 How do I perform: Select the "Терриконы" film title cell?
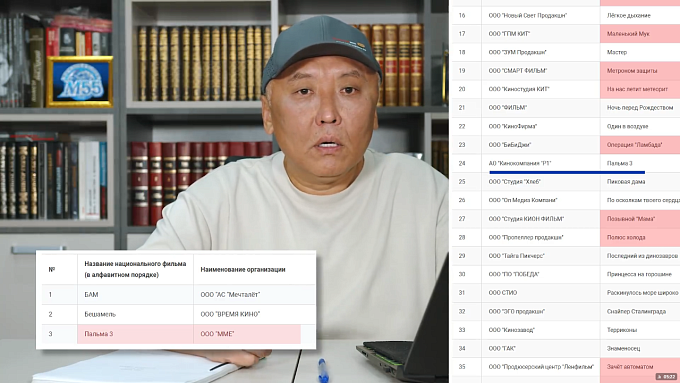tap(640, 330)
